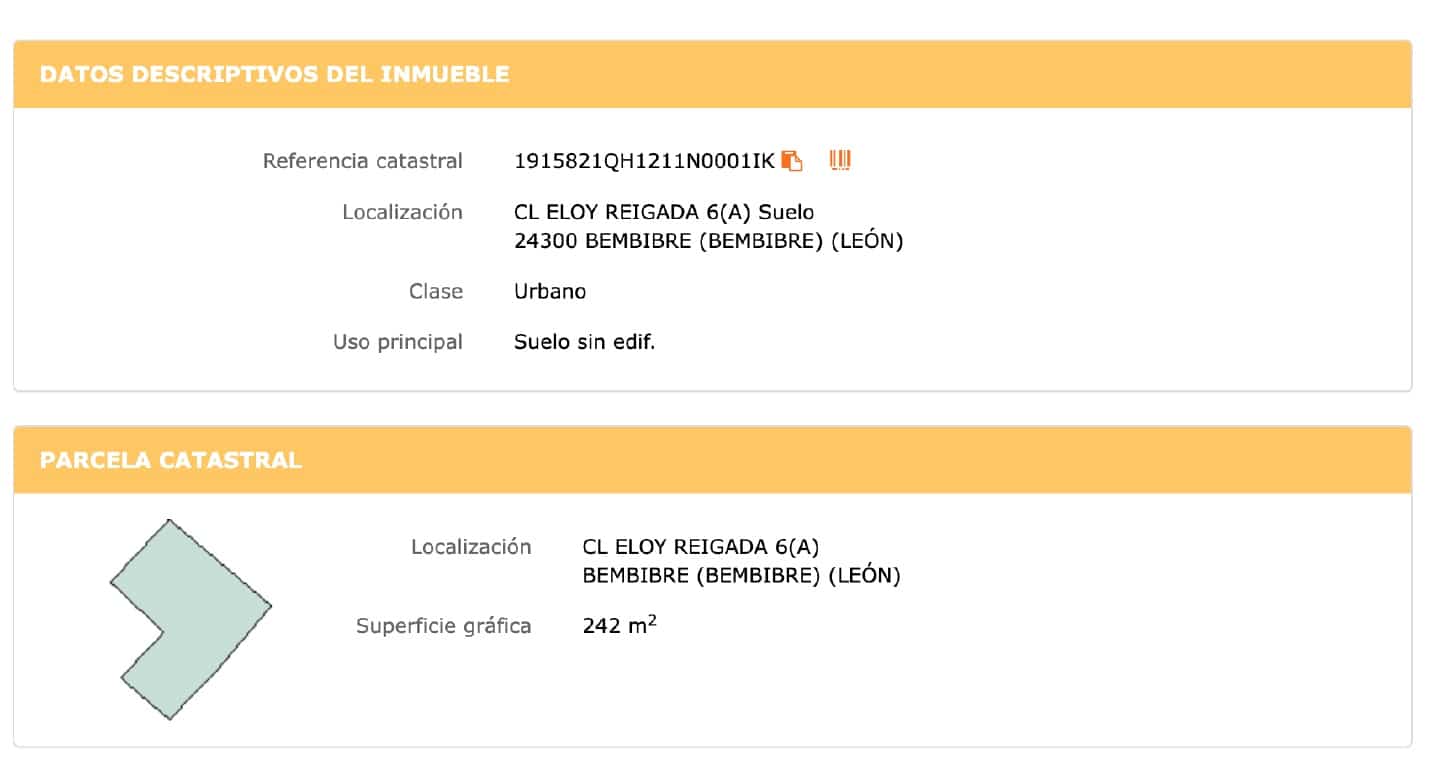The width and height of the screenshot is (1440, 765).
Task: Click the 'Clase' field label
Action: point(436,292)
